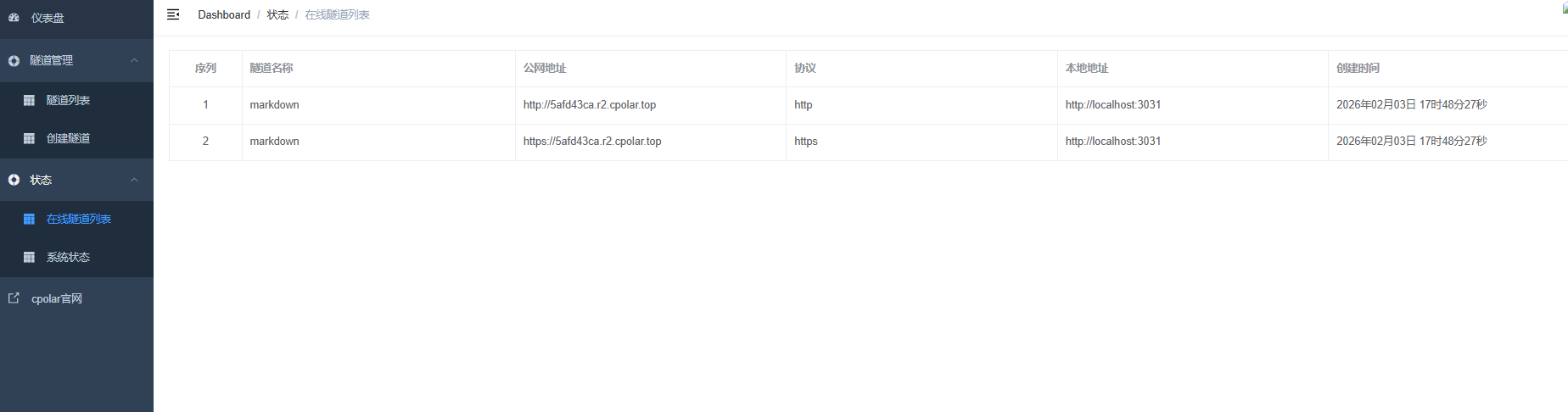The width and height of the screenshot is (1568, 412).
Task: Select 系统状态 from the sidebar
Action: click(x=68, y=257)
